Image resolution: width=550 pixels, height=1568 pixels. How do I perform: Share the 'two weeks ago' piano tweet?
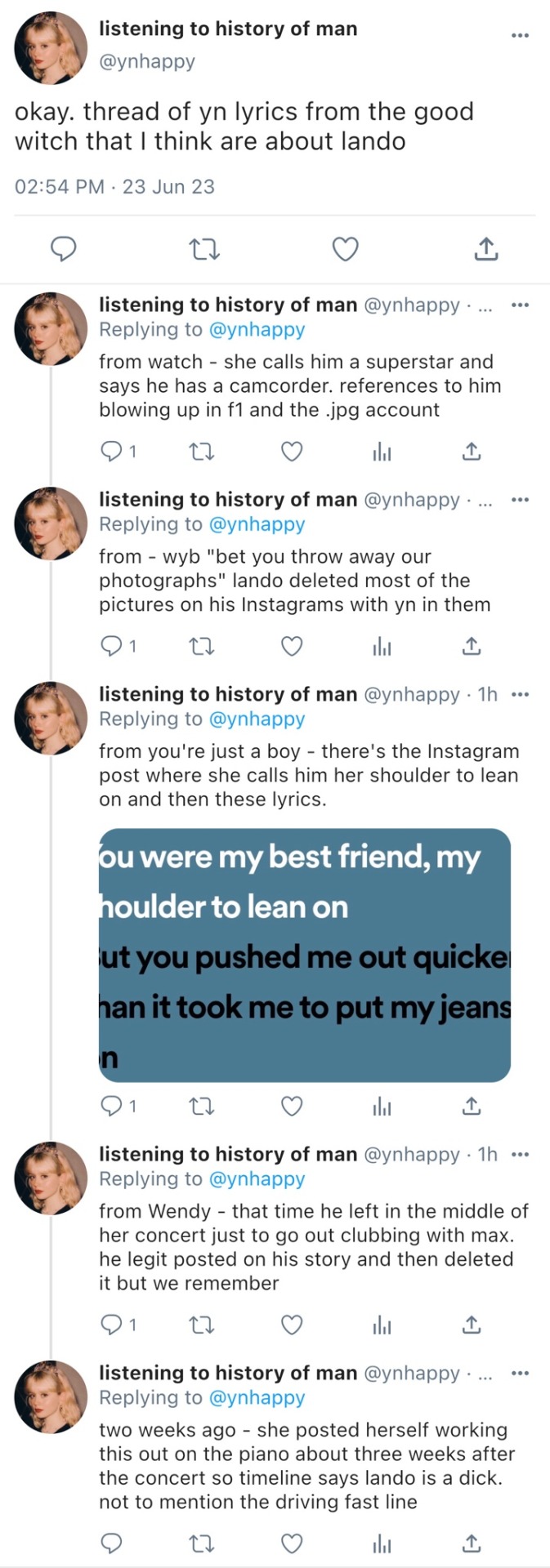tap(472, 1543)
